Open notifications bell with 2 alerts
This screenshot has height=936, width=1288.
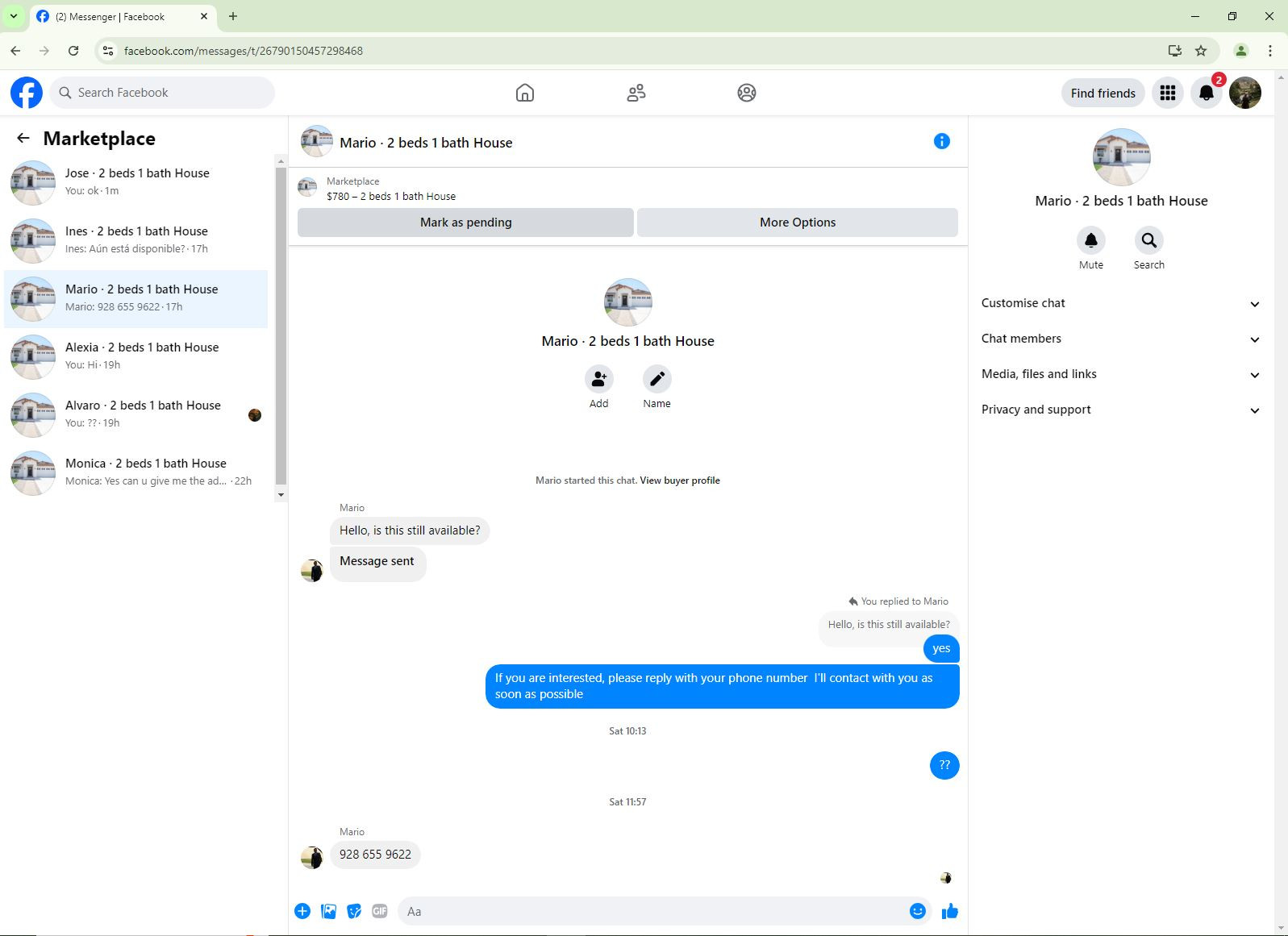click(x=1207, y=93)
